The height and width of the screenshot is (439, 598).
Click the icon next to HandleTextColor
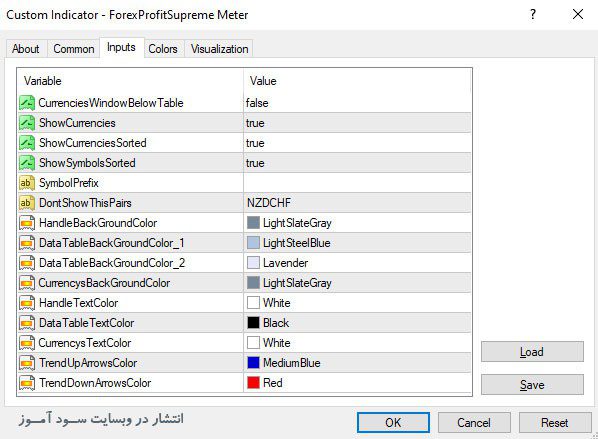click(x=27, y=303)
